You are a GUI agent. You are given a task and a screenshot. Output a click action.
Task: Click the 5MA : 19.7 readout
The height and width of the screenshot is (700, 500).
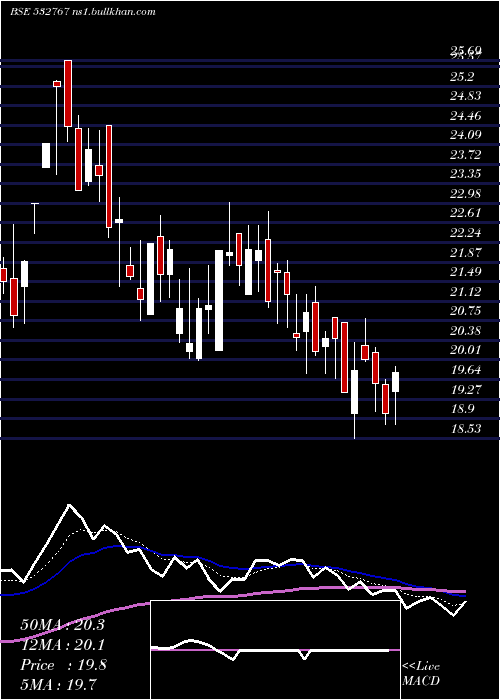(x=58, y=684)
